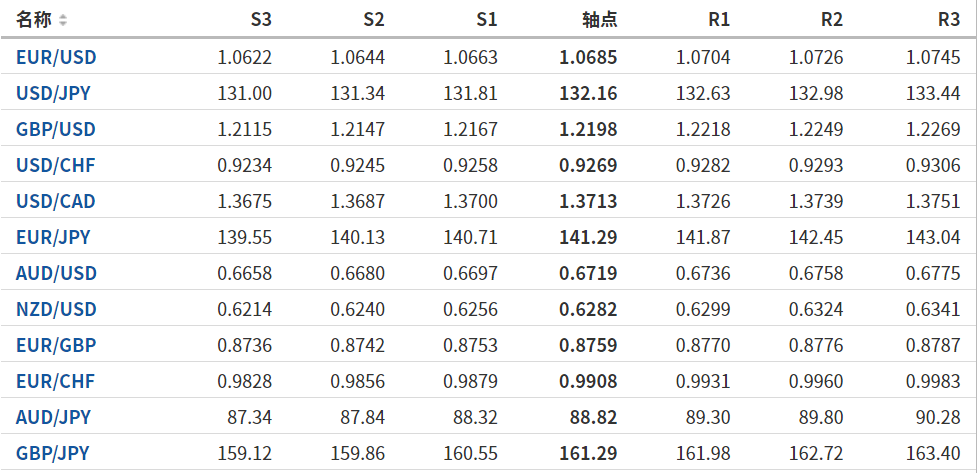Select the AUD/JPY pair link

click(53, 417)
